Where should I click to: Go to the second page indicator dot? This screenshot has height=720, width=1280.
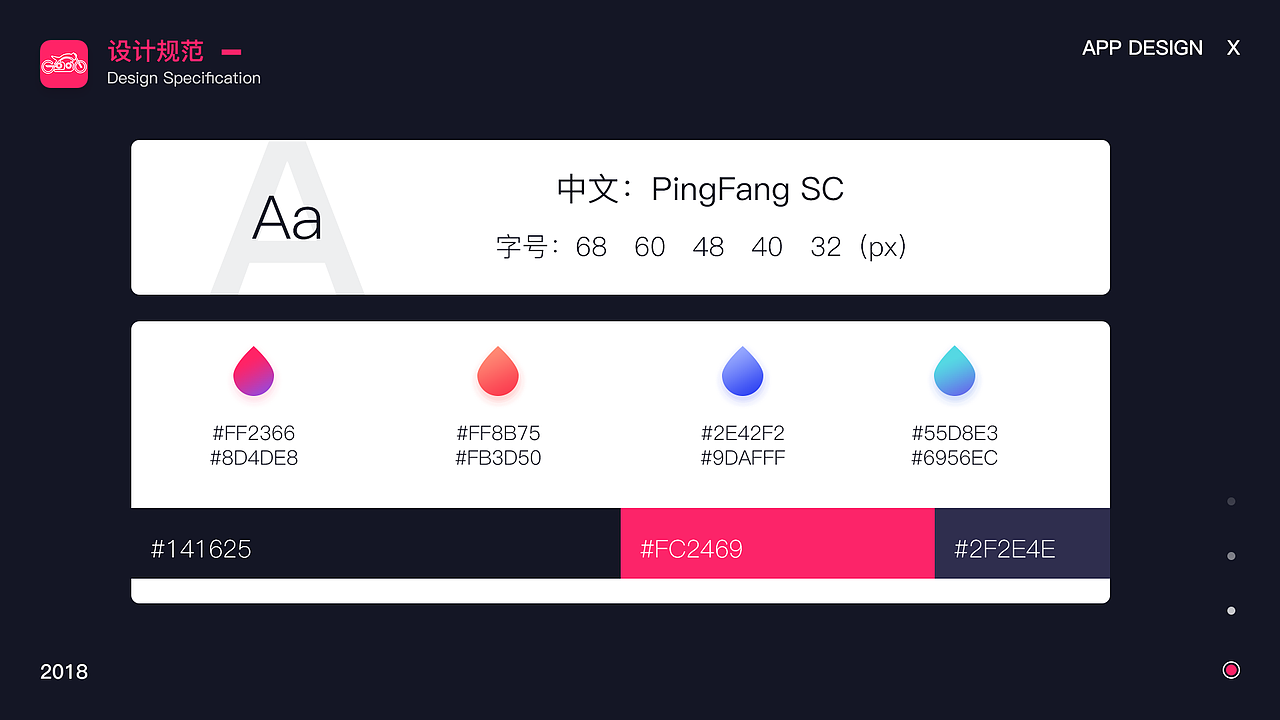[x=1231, y=556]
